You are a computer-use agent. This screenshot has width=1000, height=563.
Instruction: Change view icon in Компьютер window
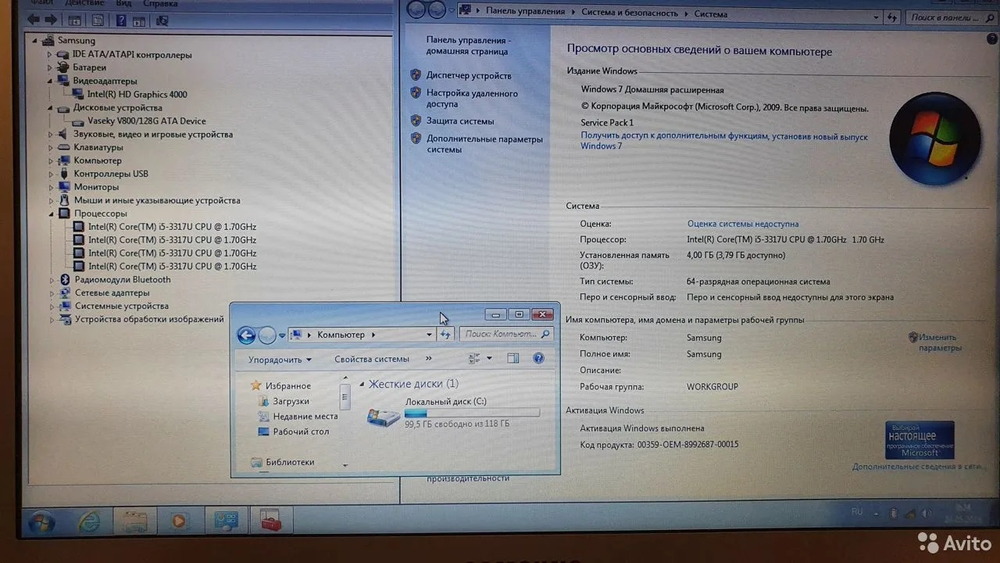coord(474,358)
